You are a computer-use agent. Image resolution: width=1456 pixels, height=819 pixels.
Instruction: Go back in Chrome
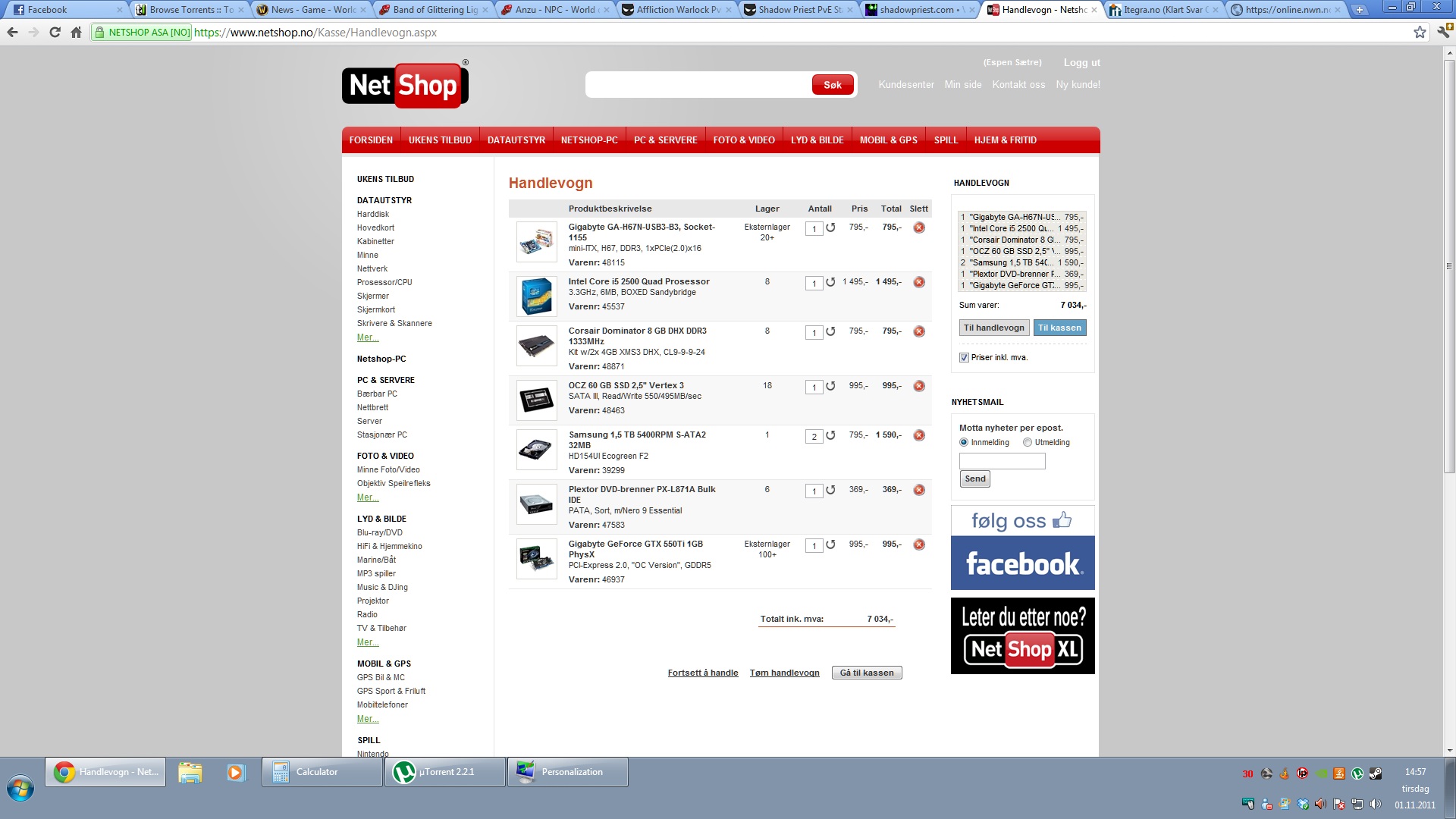pyautogui.click(x=12, y=32)
